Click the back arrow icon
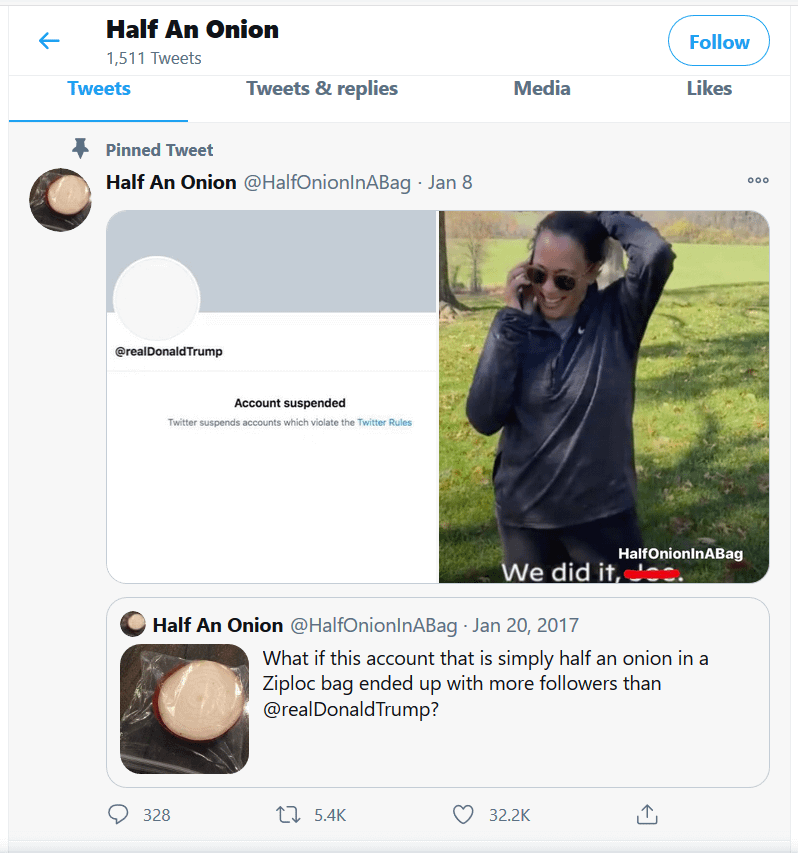The height and width of the screenshot is (853, 798). [x=48, y=41]
